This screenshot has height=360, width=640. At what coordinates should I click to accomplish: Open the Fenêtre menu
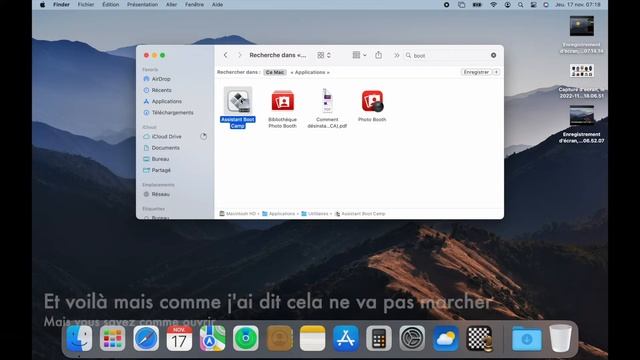(x=194, y=4)
